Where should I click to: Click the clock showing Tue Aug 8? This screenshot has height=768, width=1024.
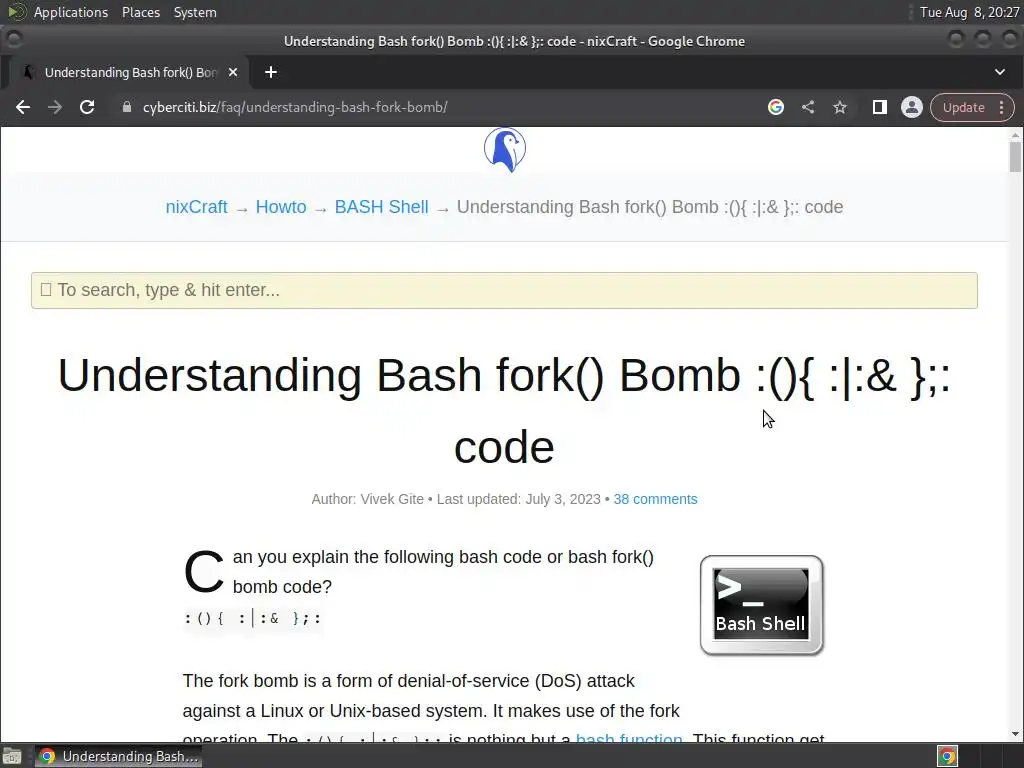coord(969,12)
